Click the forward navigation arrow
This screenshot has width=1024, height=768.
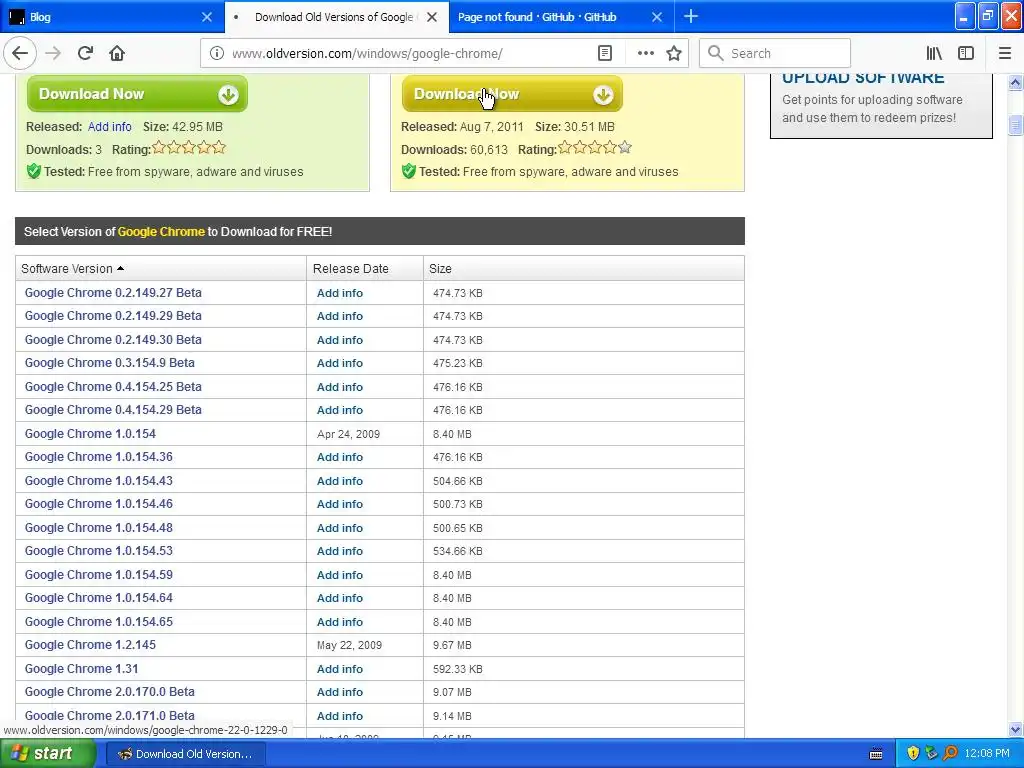point(54,54)
